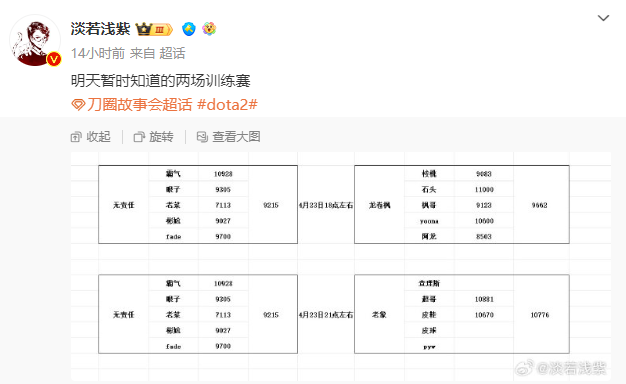Image resolution: width=626 pixels, height=384 pixels.
Task: Click the team cell 龙卷枫
Action: coord(379,205)
